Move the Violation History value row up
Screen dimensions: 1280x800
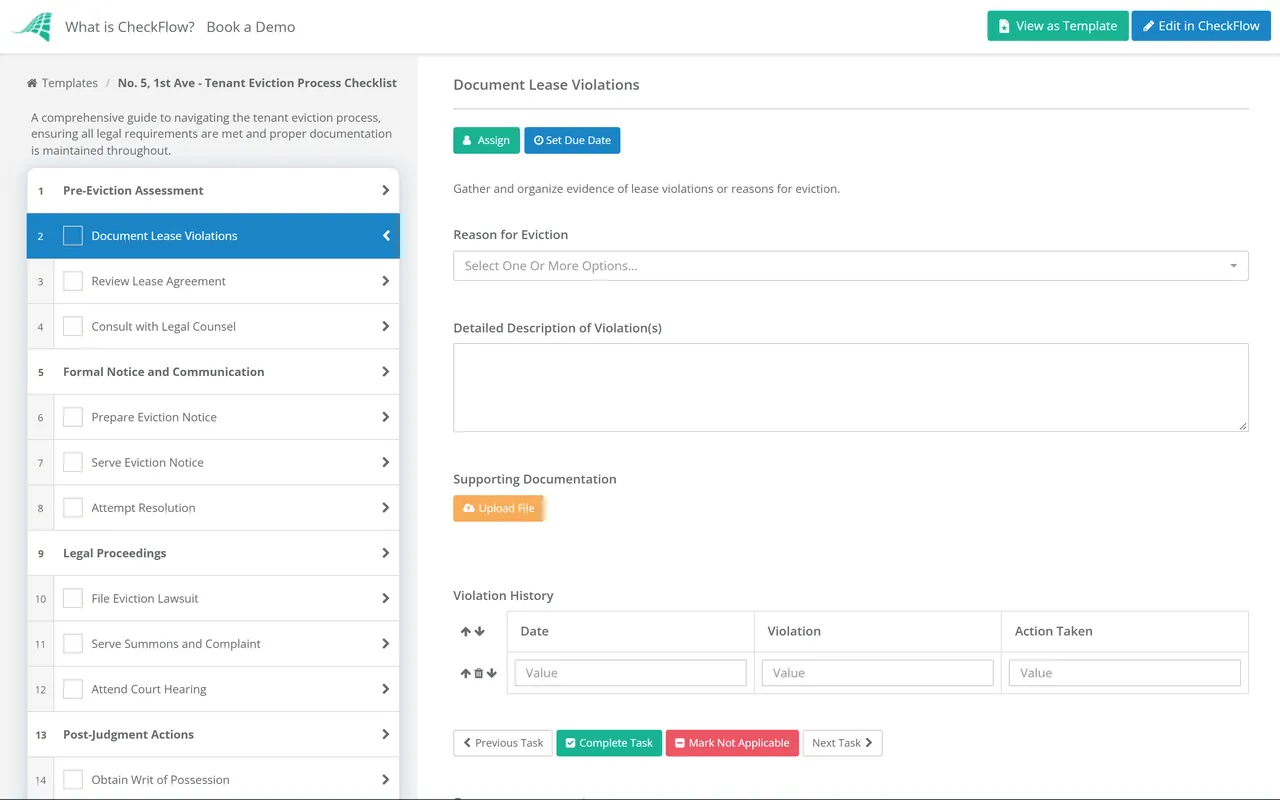coord(465,674)
